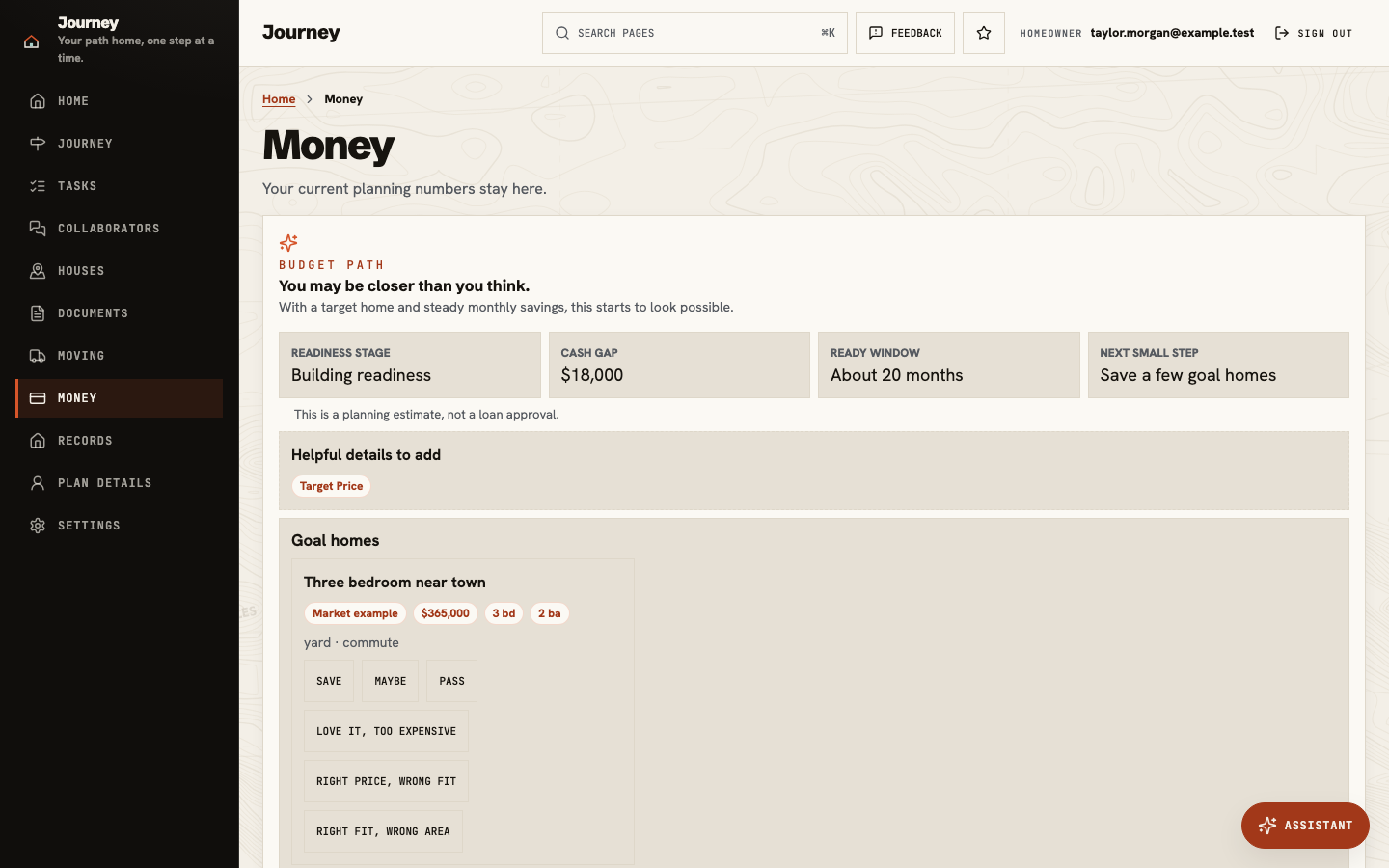Click the Tasks checklist icon

tap(38, 186)
